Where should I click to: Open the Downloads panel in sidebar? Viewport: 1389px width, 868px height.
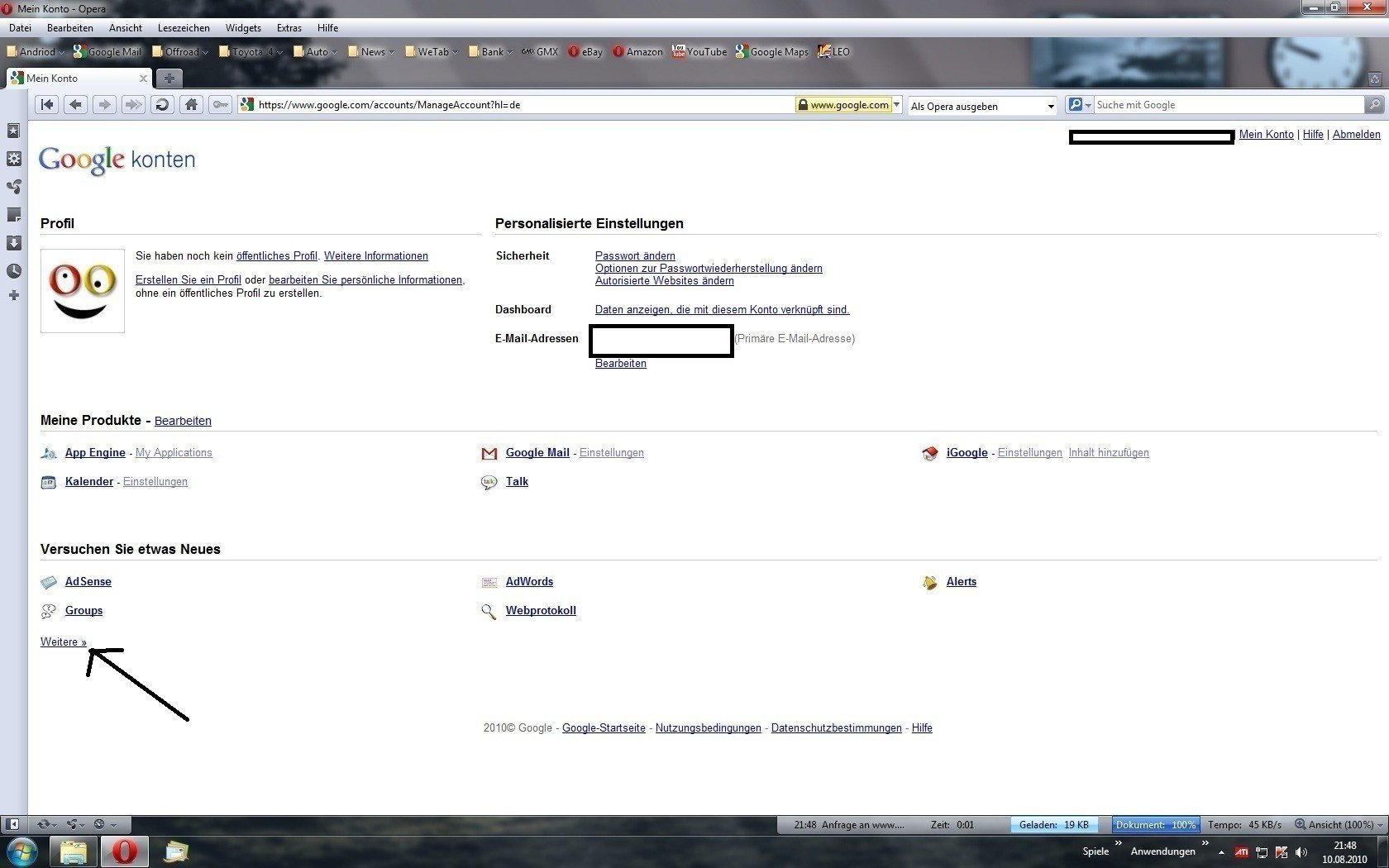pyautogui.click(x=13, y=243)
